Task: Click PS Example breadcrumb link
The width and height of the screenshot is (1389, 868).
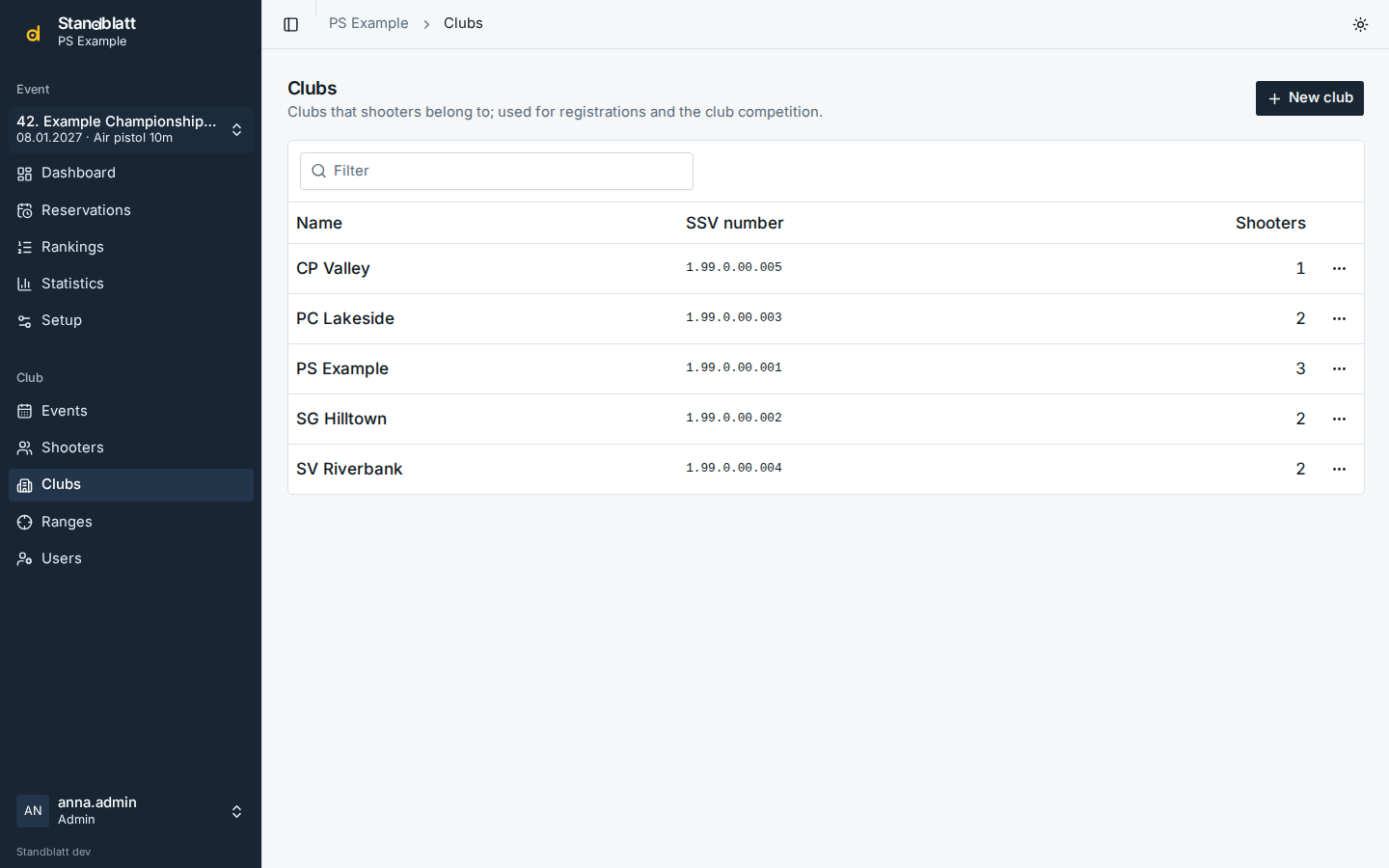Action: tap(368, 23)
